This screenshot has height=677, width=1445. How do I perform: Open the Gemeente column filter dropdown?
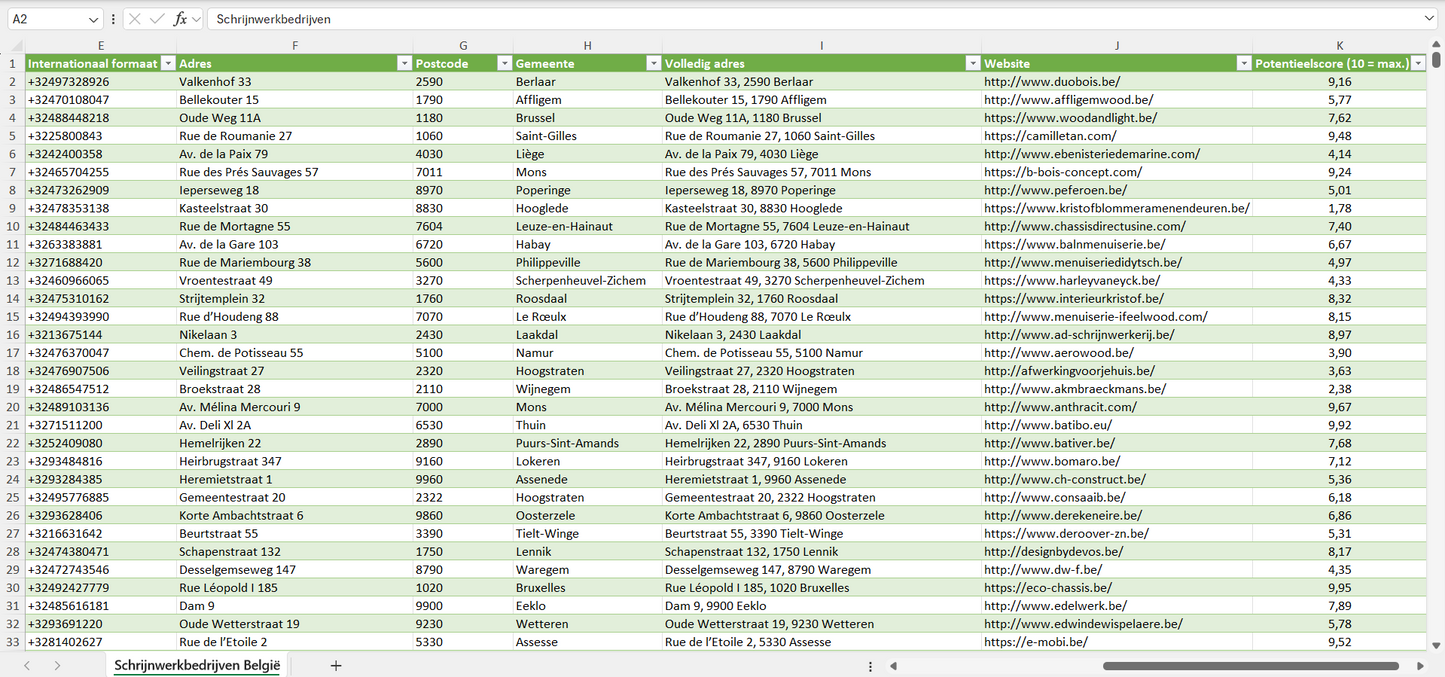653,63
